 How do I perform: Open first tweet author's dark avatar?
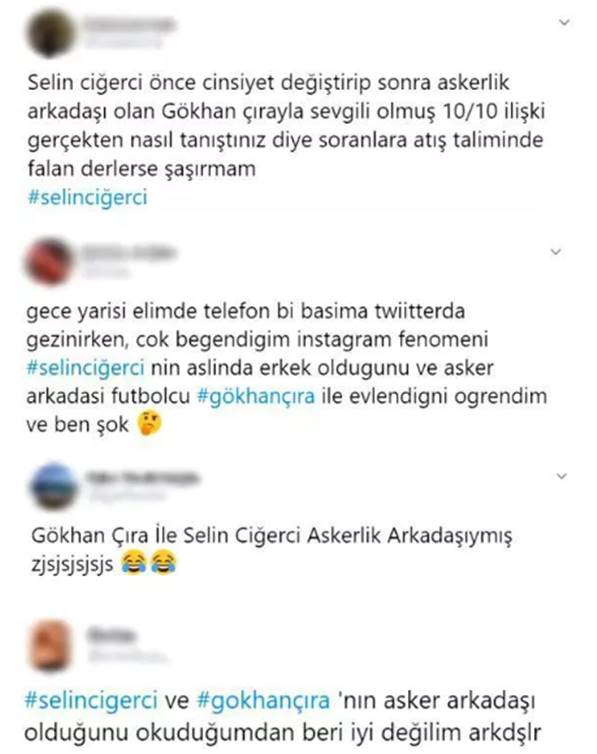pos(50,34)
